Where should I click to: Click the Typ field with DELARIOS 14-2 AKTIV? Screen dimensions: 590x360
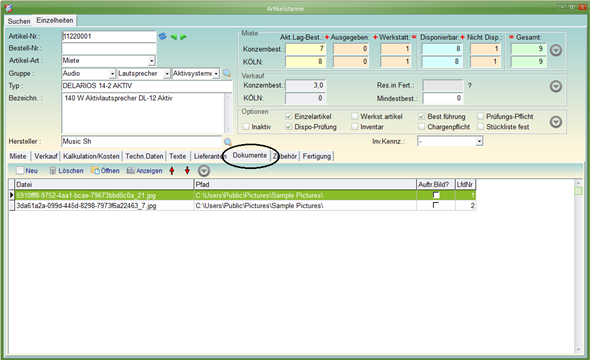click(x=146, y=86)
